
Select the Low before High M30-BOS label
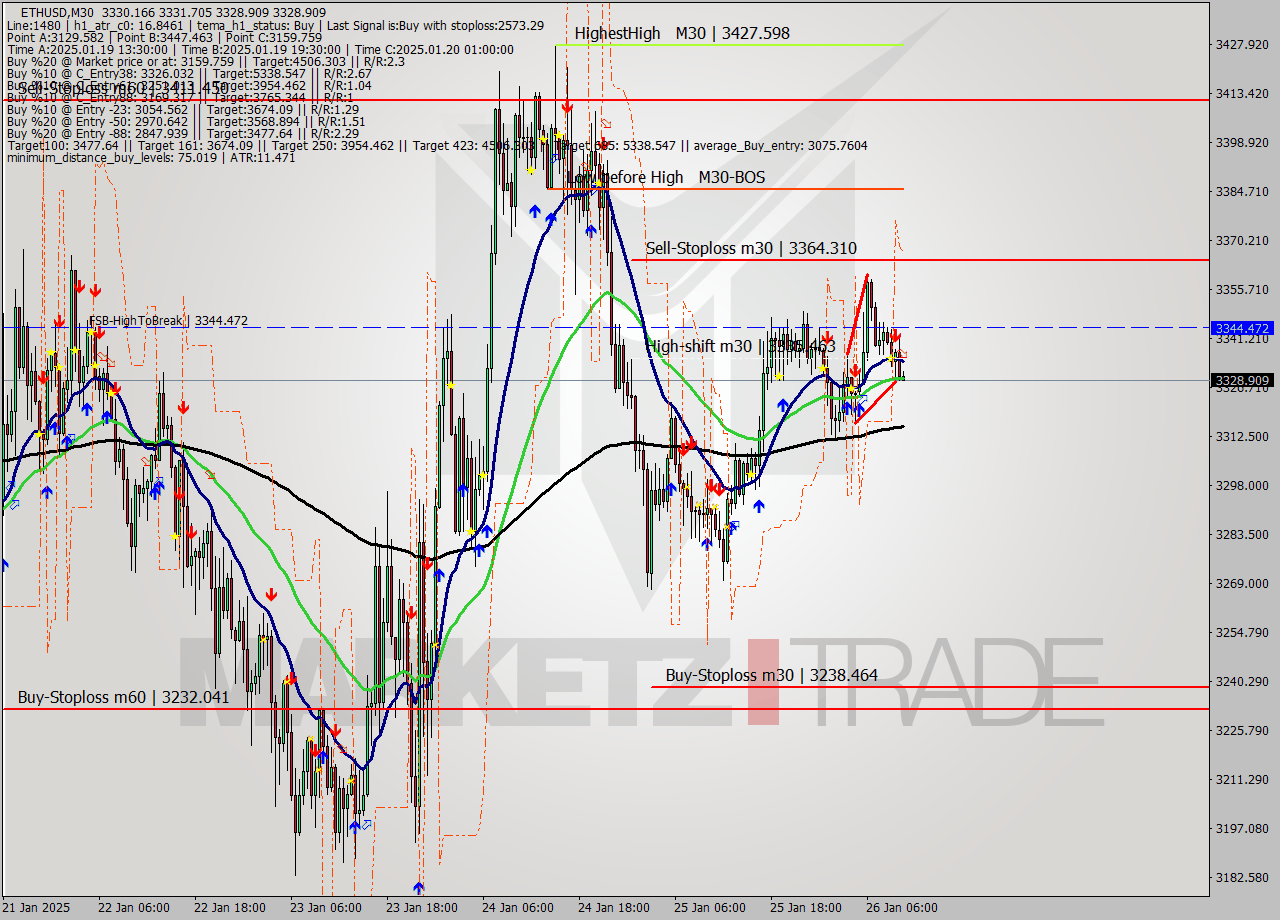click(665, 177)
